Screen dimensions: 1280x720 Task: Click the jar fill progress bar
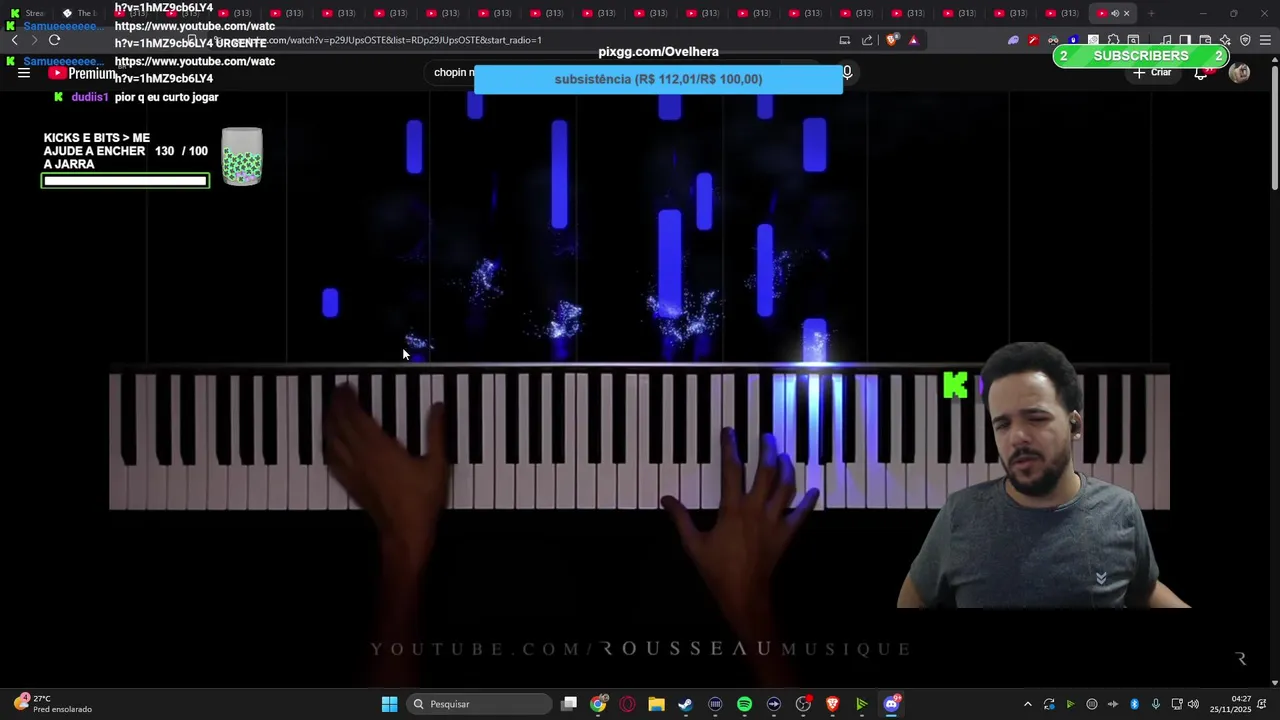(125, 181)
